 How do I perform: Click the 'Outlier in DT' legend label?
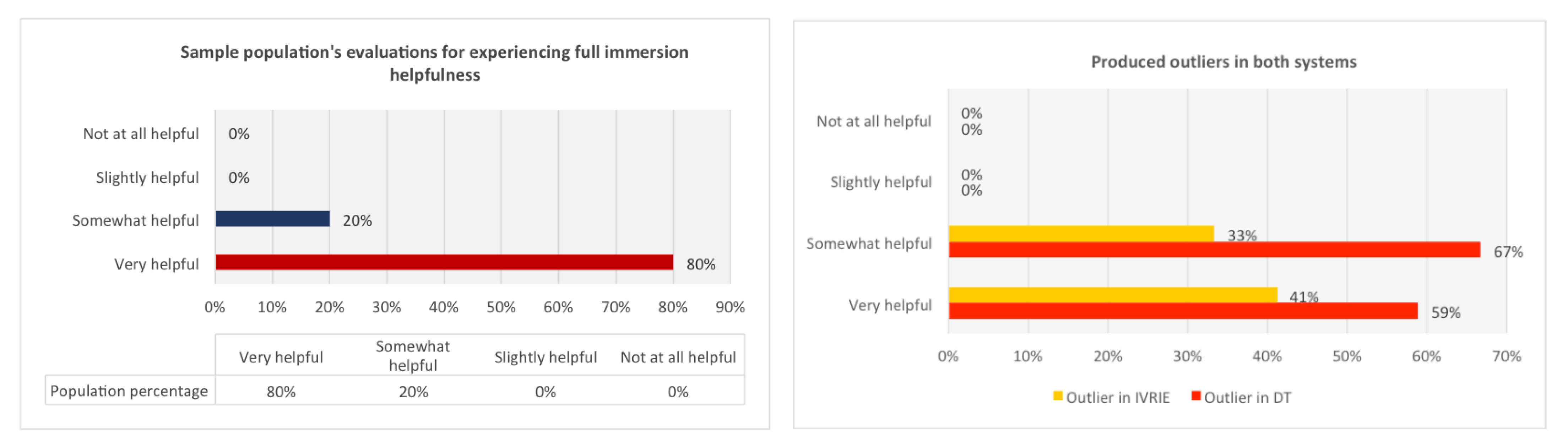(1247, 398)
